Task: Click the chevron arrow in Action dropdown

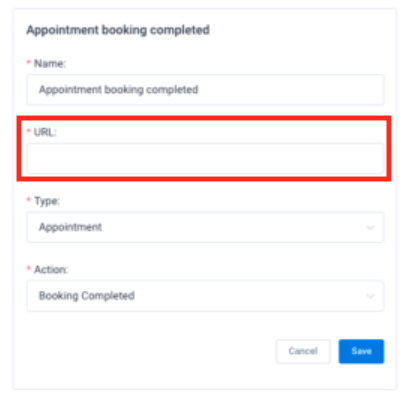Action: click(x=370, y=296)
